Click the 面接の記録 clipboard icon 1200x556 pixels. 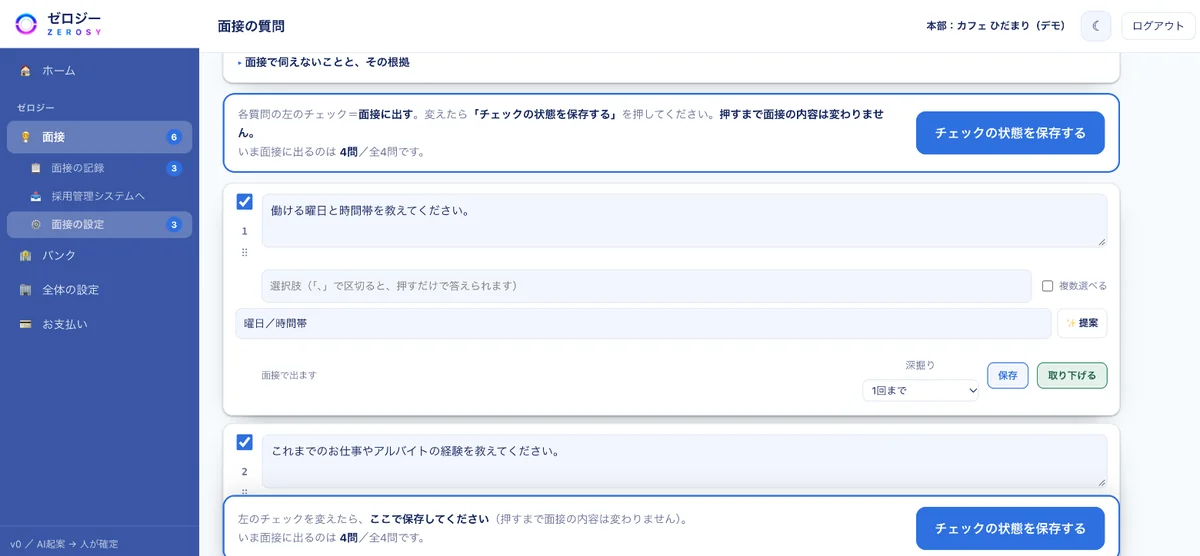coord(36,168)
